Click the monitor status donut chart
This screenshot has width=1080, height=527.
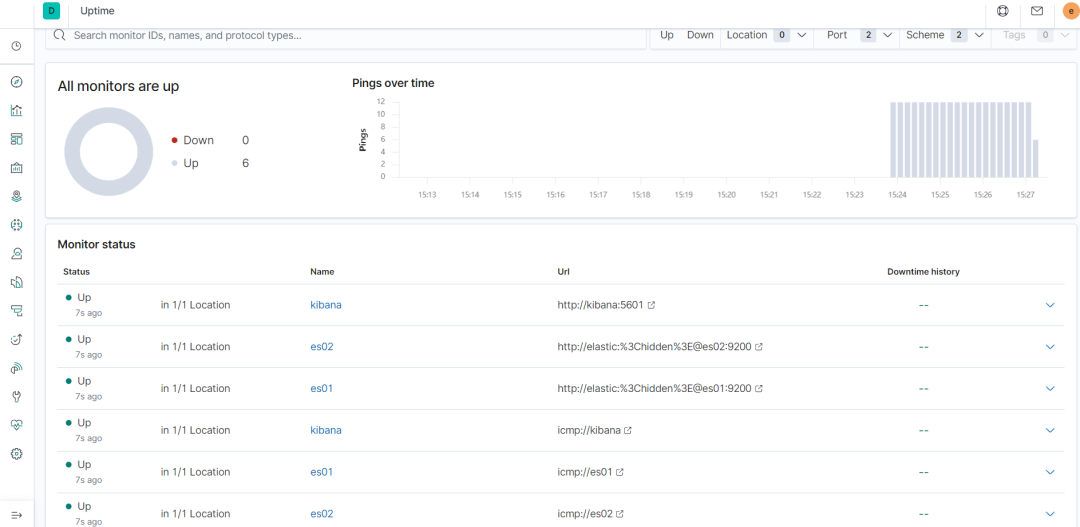(x=109, y=153)
